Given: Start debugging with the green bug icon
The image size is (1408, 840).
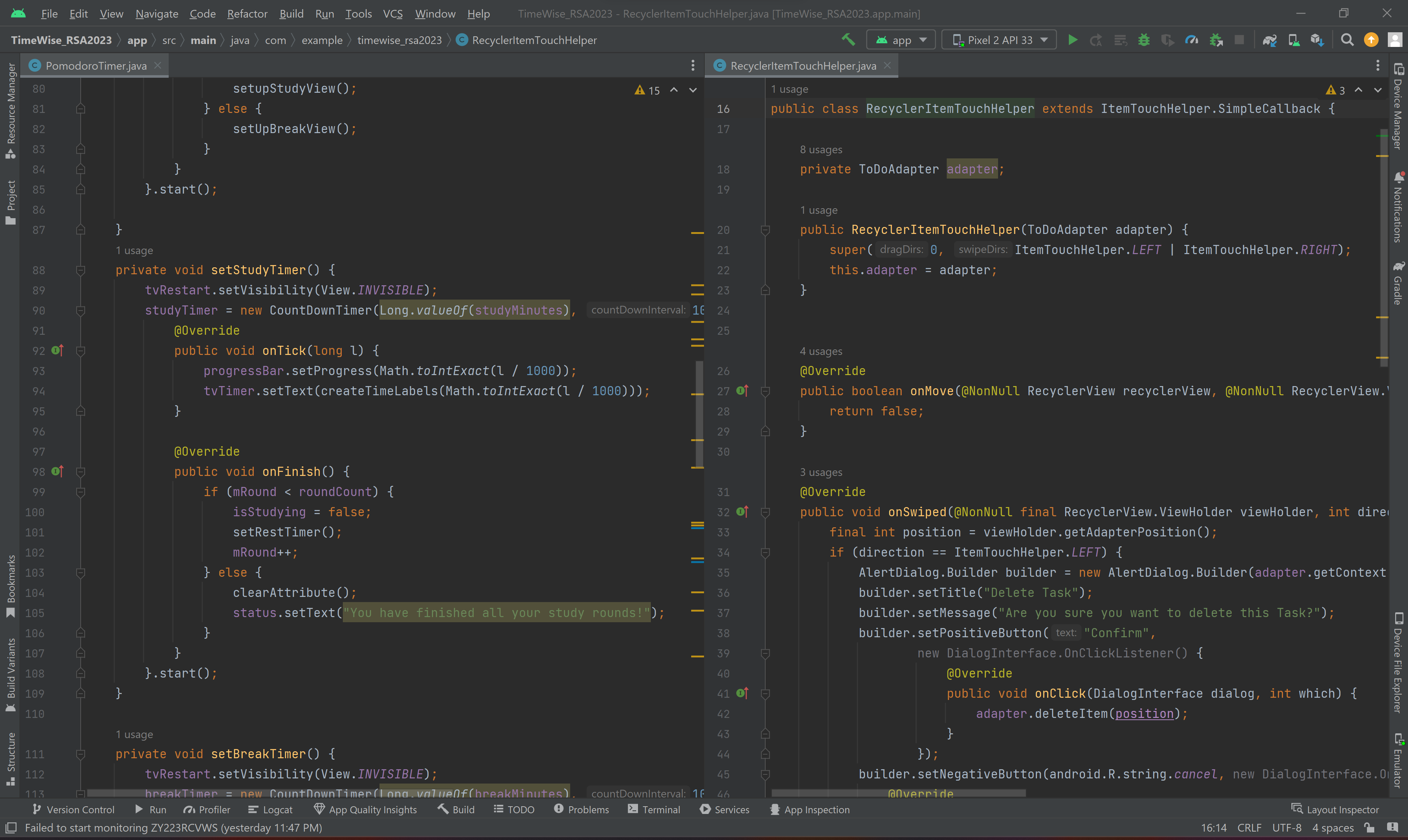Looking at the screenshot, I should point(1144,40).
